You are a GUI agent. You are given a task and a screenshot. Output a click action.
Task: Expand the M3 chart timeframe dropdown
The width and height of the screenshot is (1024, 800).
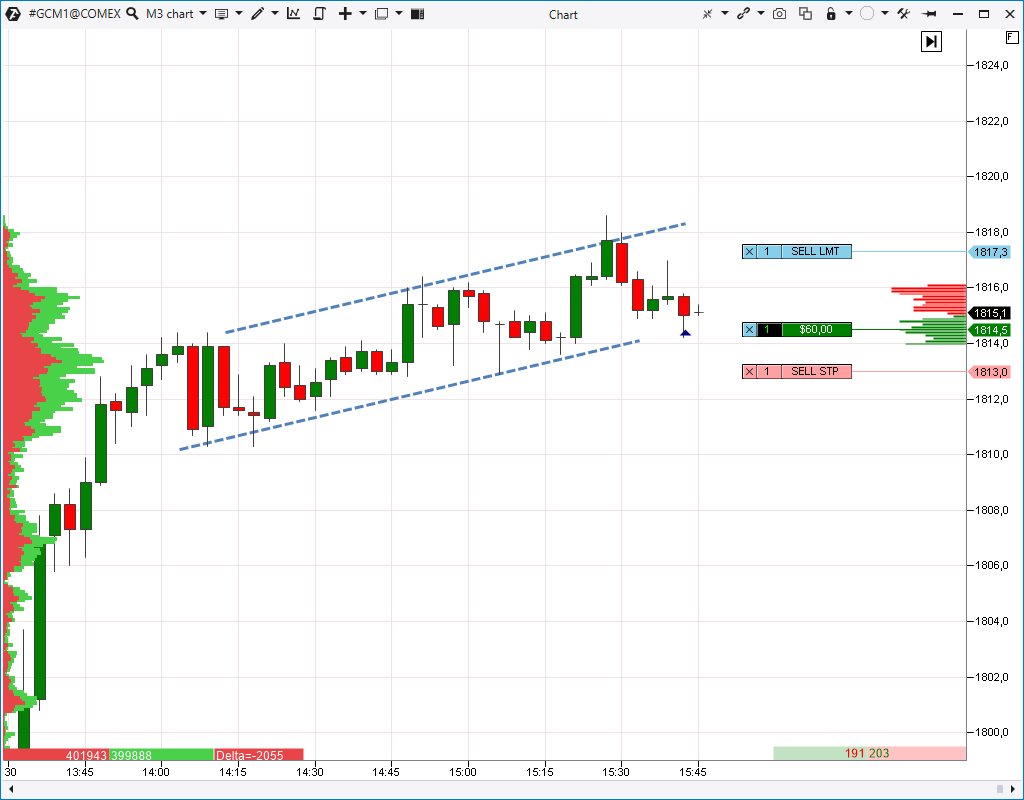(202, 13)
